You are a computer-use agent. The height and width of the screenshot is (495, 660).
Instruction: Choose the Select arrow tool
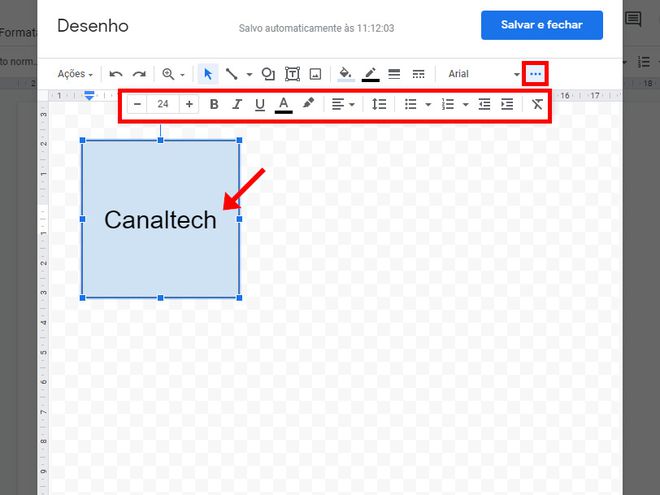(208, 74)
